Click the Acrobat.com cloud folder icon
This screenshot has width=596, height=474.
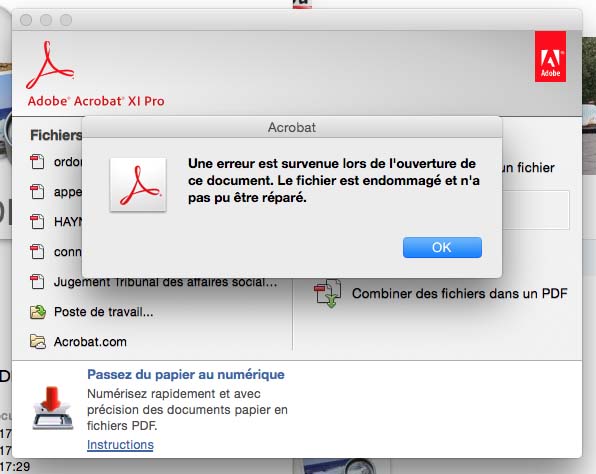pos(38,341)
